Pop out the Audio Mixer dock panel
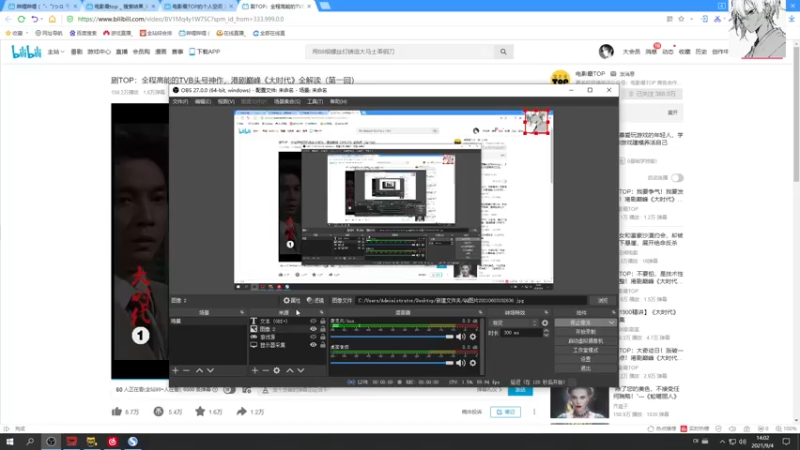Image resolution: width=800 pixels, height=450 pixels. coord(480,312)
